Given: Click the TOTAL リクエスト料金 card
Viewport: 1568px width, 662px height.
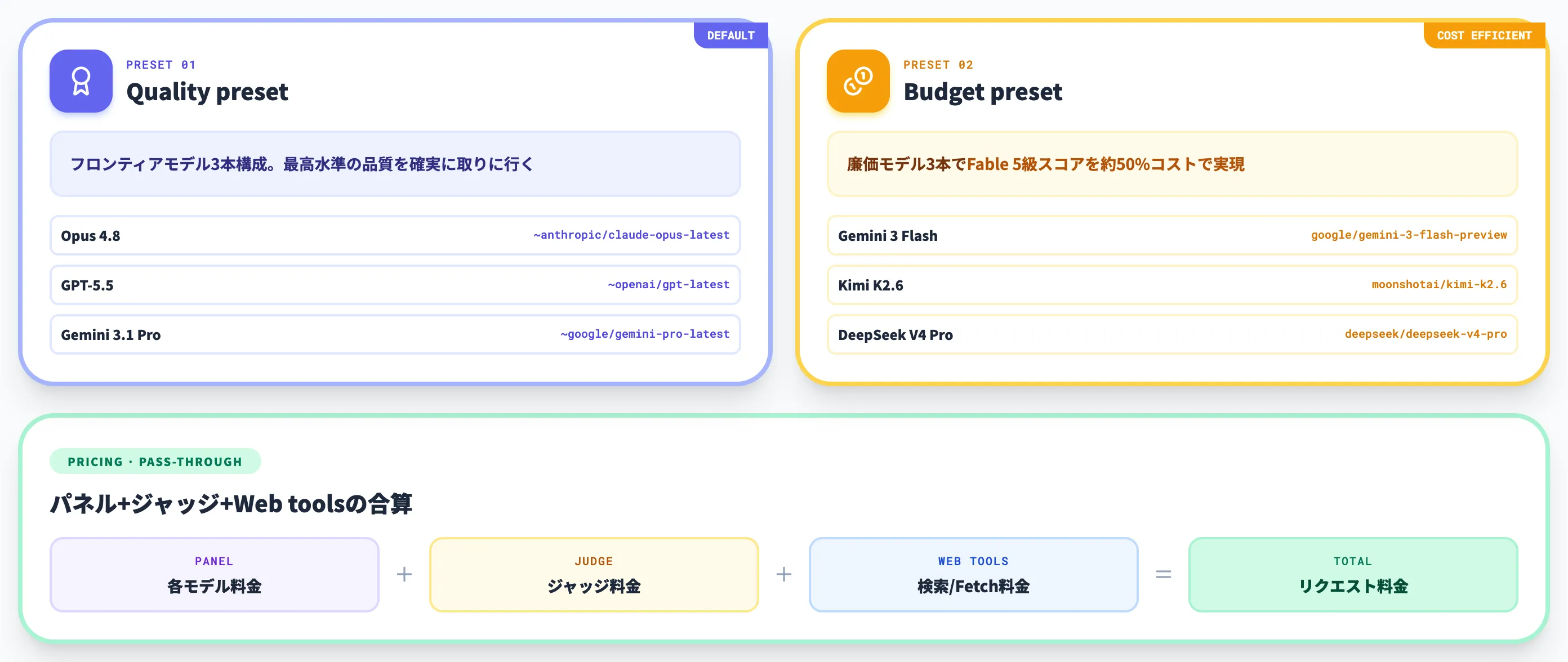Looking at the screenshot, I should point(1353,574).
